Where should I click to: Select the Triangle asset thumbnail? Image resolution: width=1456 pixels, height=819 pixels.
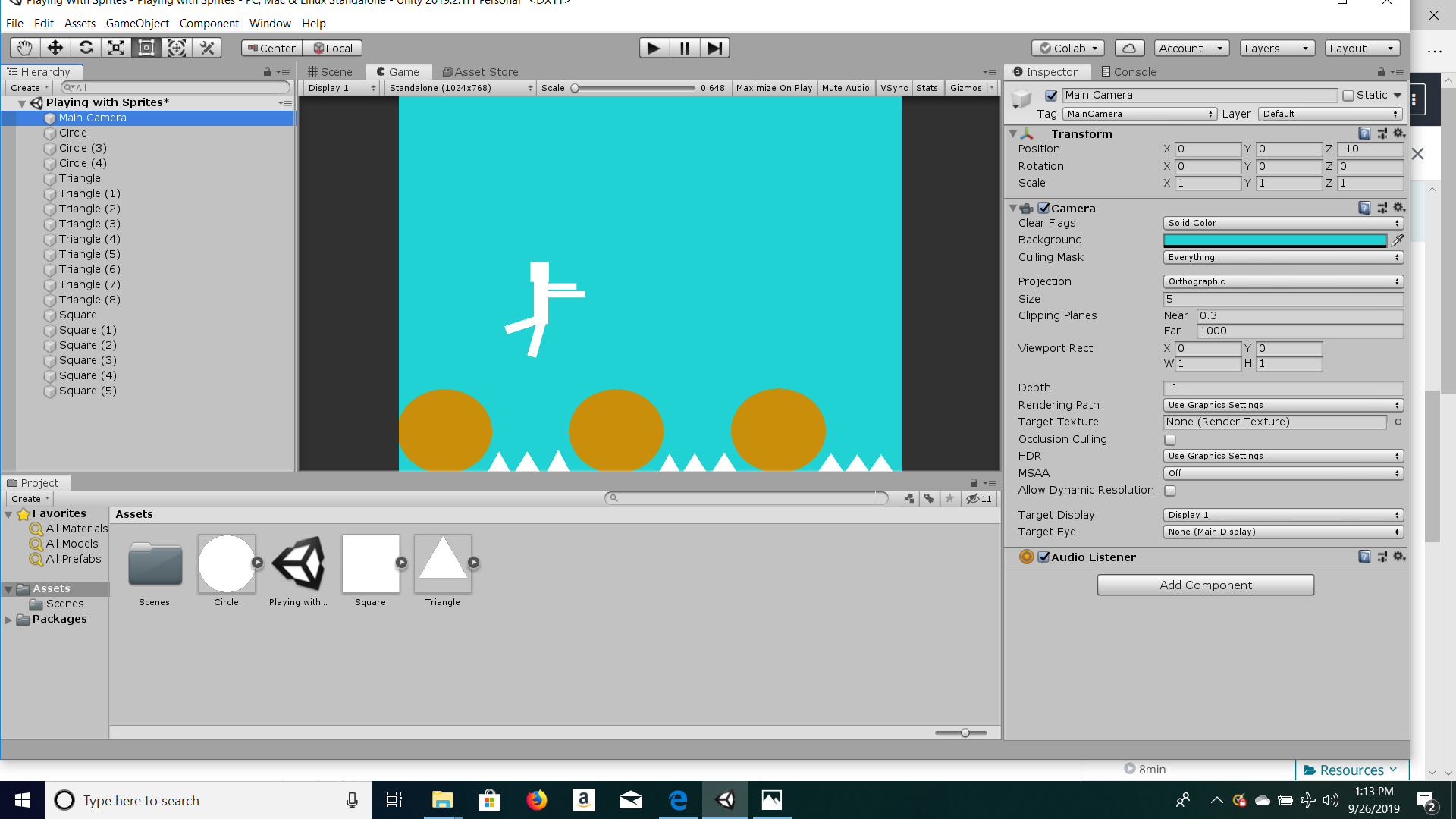pyautogui.click(x=443, y=563)
